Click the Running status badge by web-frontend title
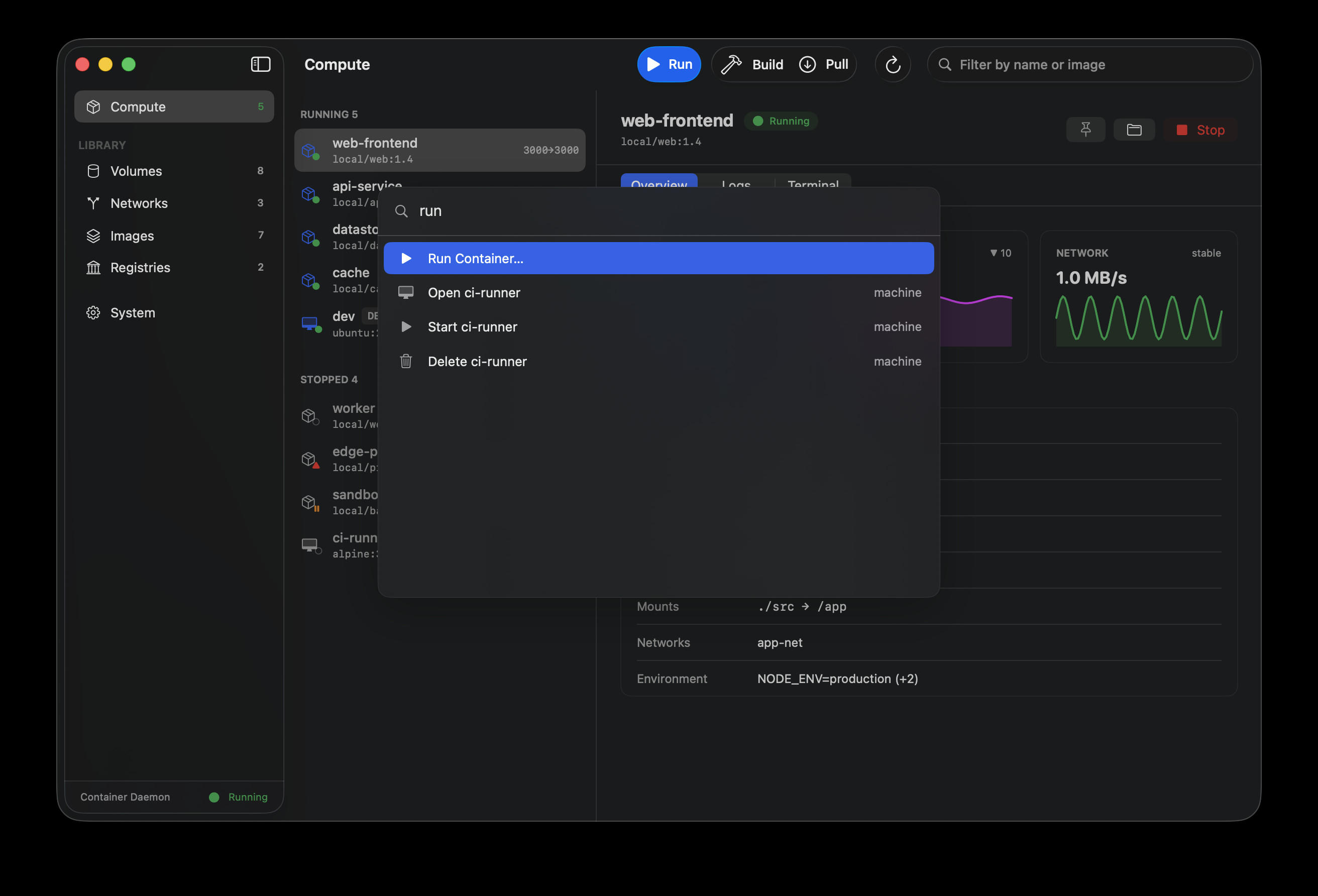Image resolution: width=1318 pixels, height=896 pixels. (781, 121)
